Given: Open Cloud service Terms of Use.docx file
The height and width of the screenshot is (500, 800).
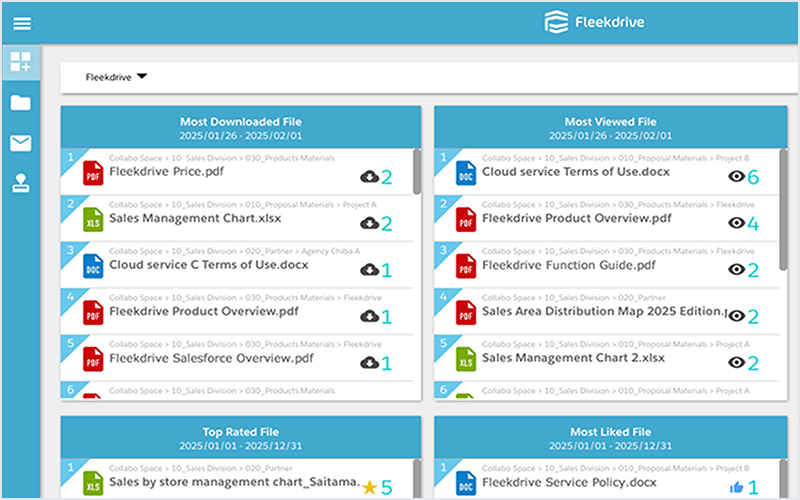Looking at the screenshot, I should click(x=576, y=172).
